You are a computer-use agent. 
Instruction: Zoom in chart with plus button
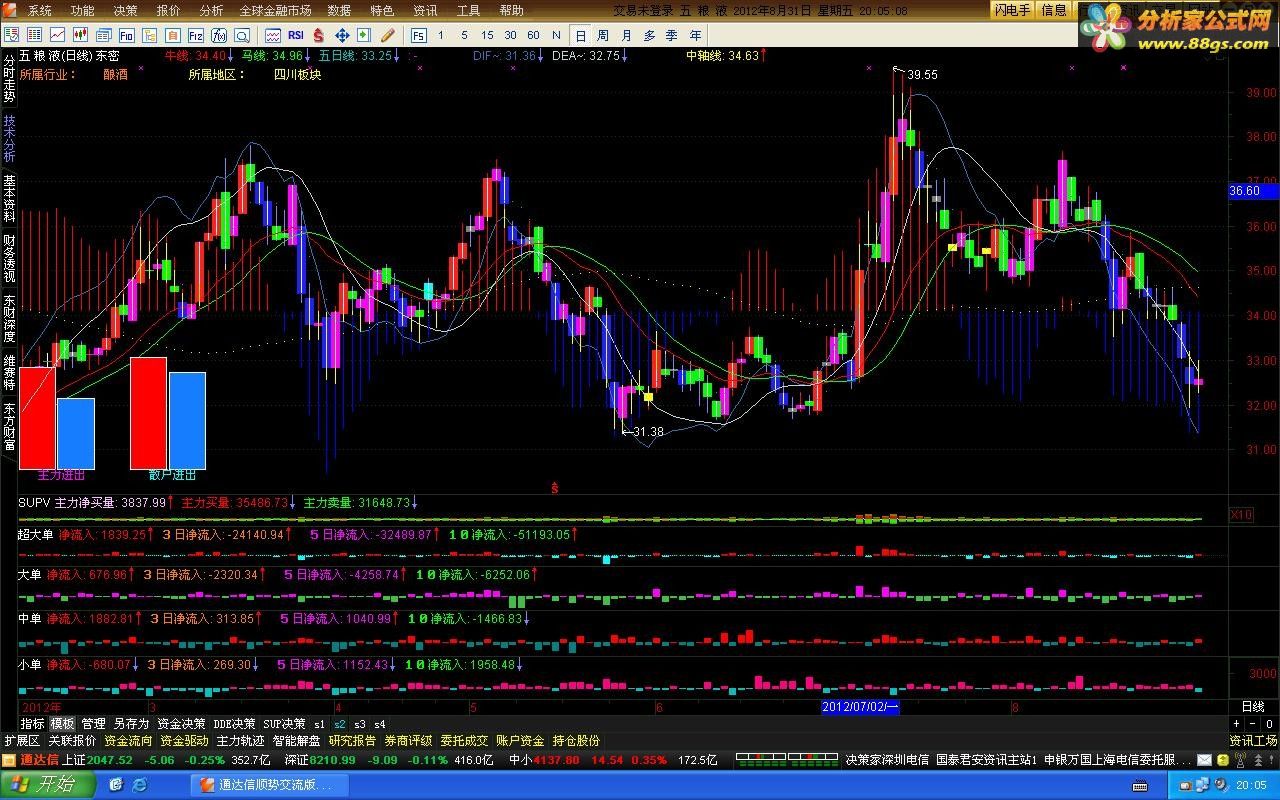[x=1237, y=723]
